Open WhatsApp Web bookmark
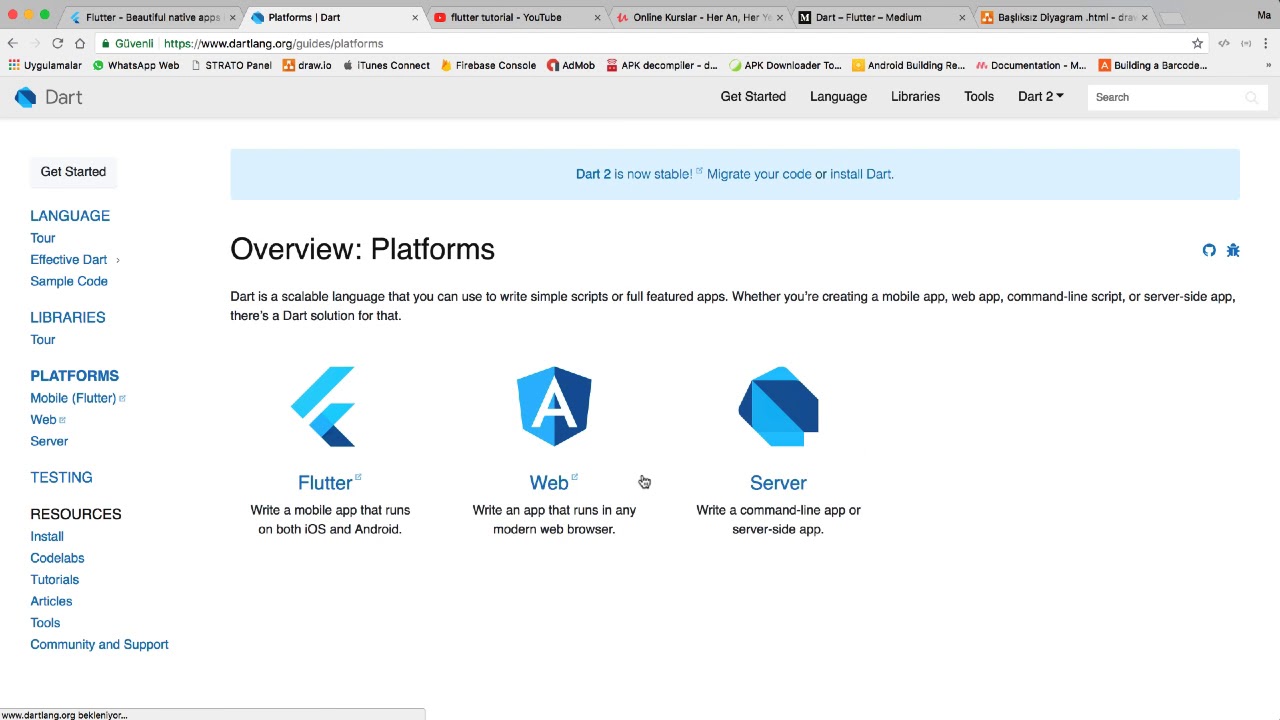The image size is (1280, 720). pos(136,65)
